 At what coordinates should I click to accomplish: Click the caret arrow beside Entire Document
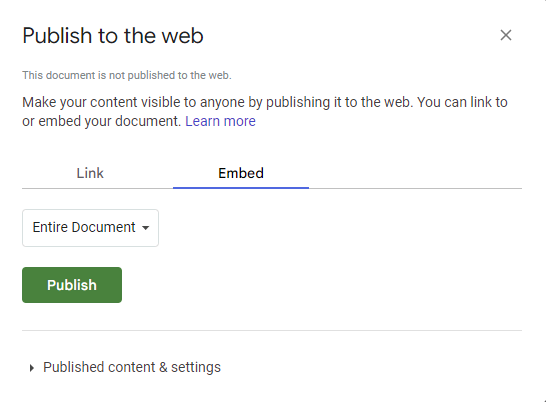146,228
